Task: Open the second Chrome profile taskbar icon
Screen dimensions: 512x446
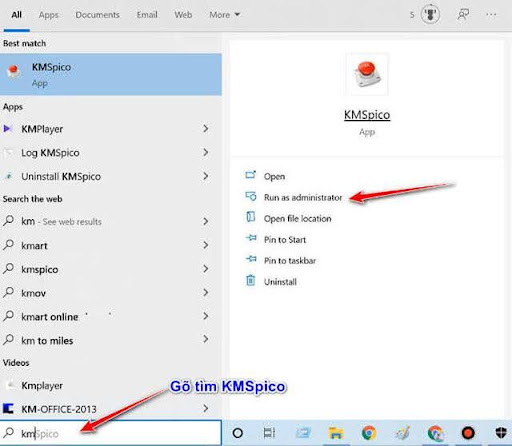Action: coord(435,433)
